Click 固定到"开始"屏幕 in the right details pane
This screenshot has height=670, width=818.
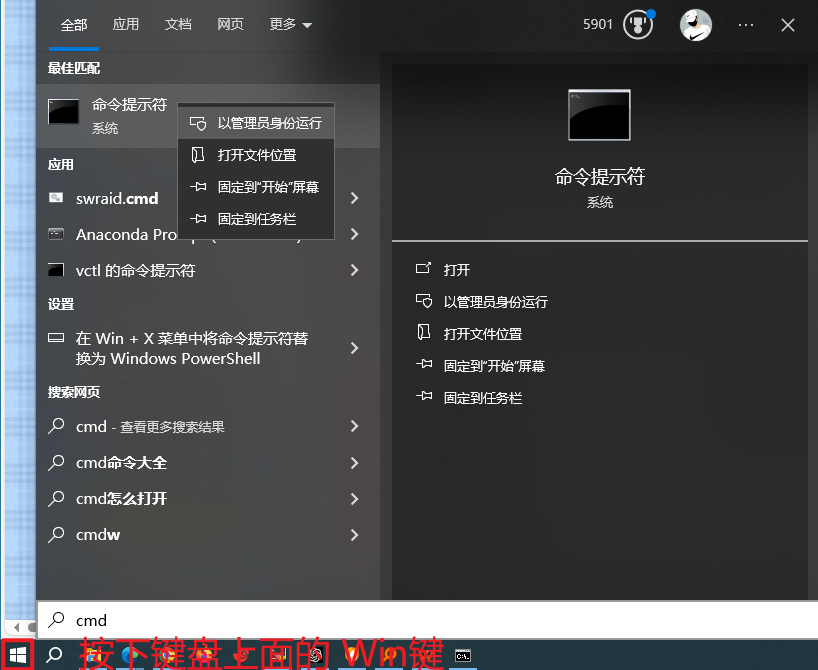[x=480, y=366]
